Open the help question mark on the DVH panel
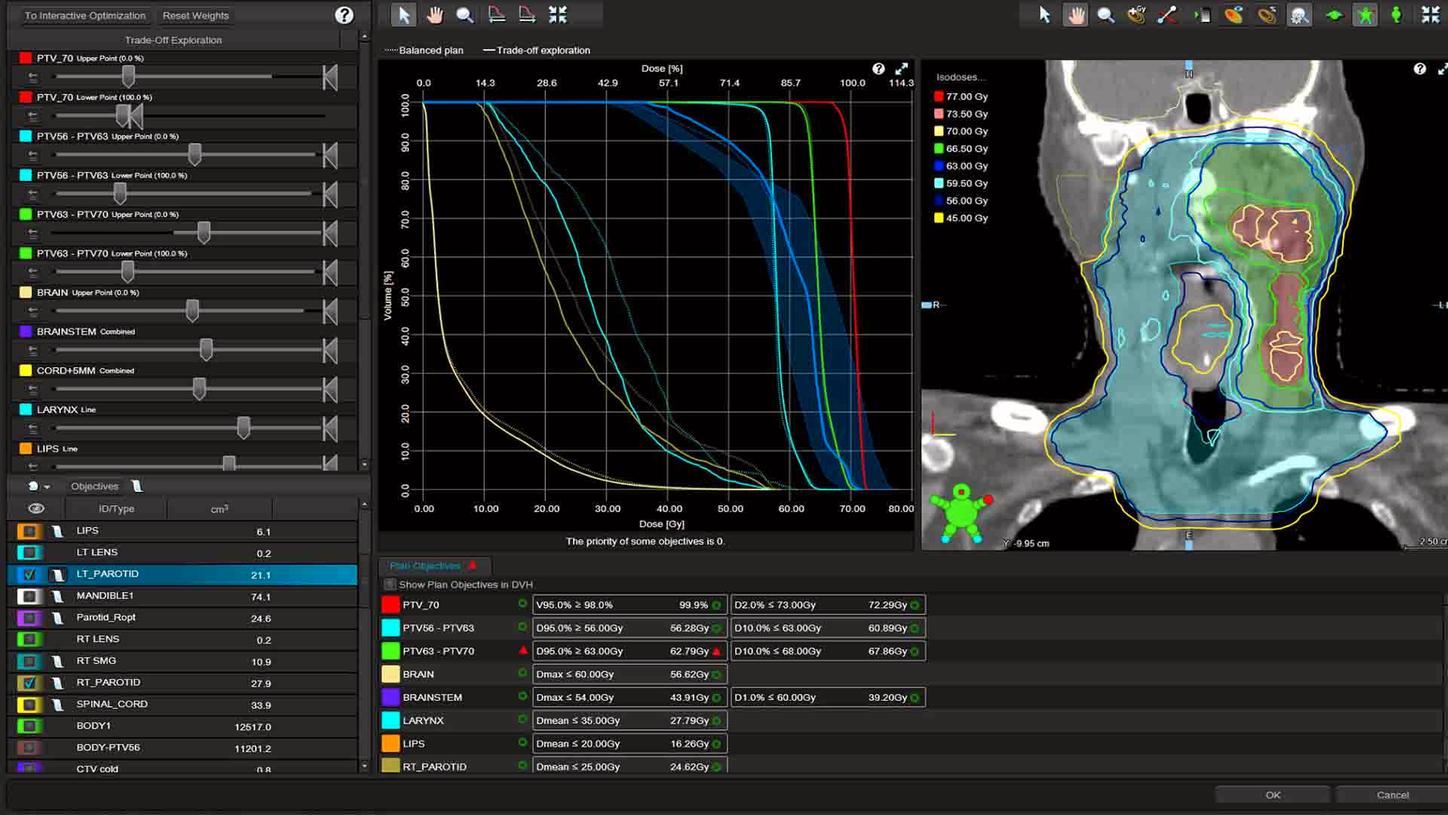The height and width of the screenshot is (815, 1448). [879, 68]
